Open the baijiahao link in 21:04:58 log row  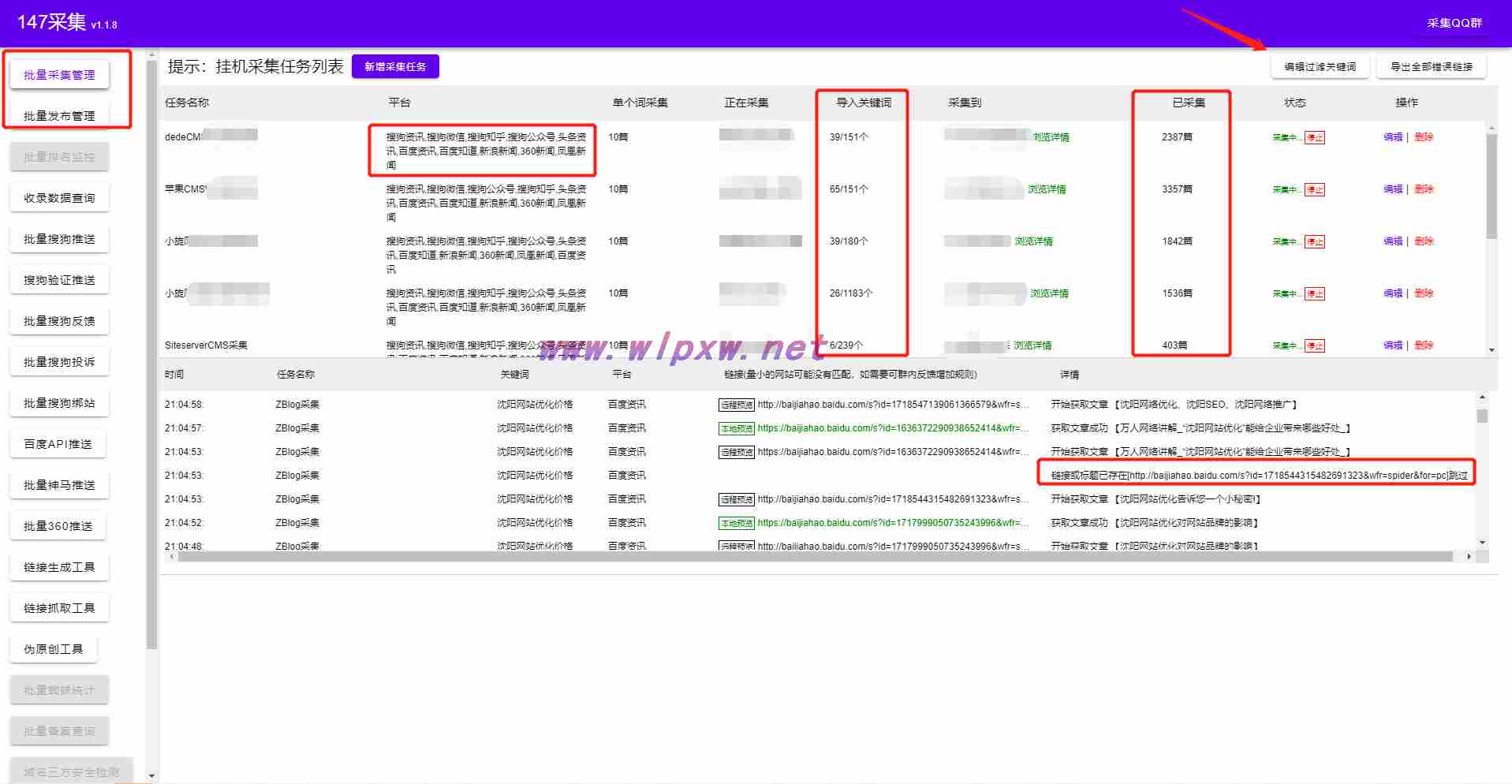pyautogui.click(x=893, y=405)
